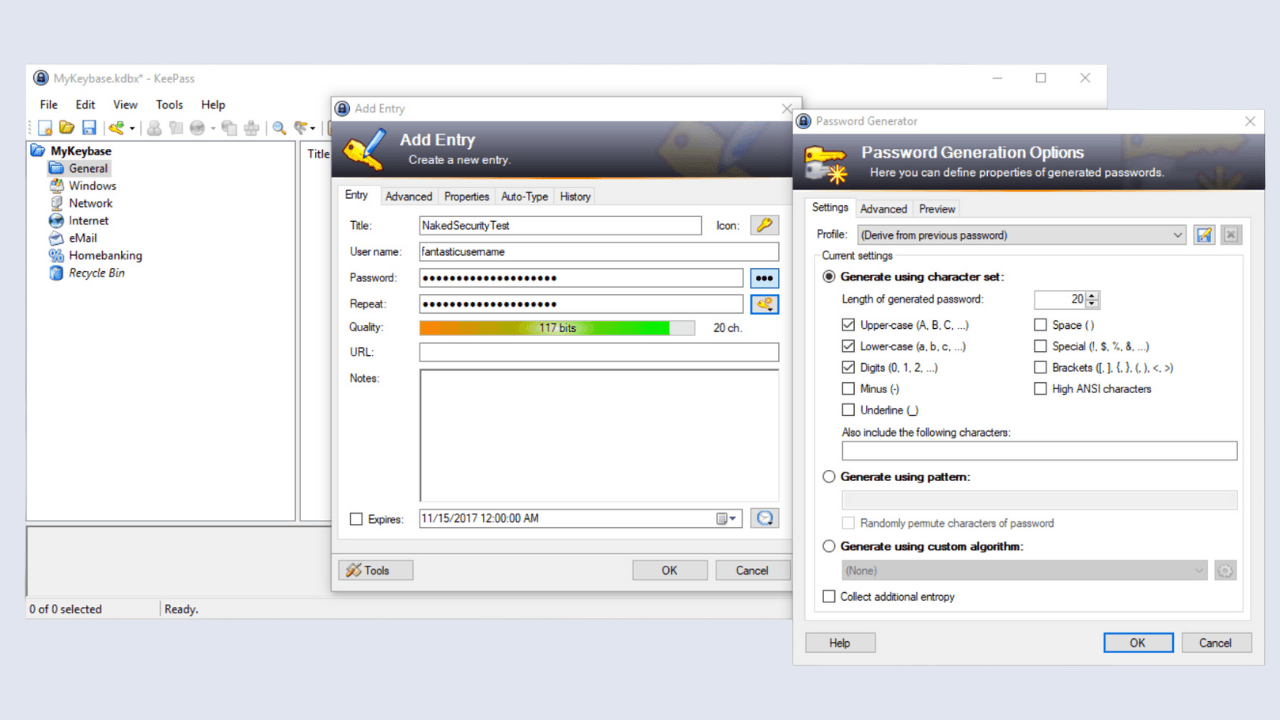Toggle Expires checkbox in Add Entry
The width and height of the screenshot is (1280, 720).
coord(356,519)
